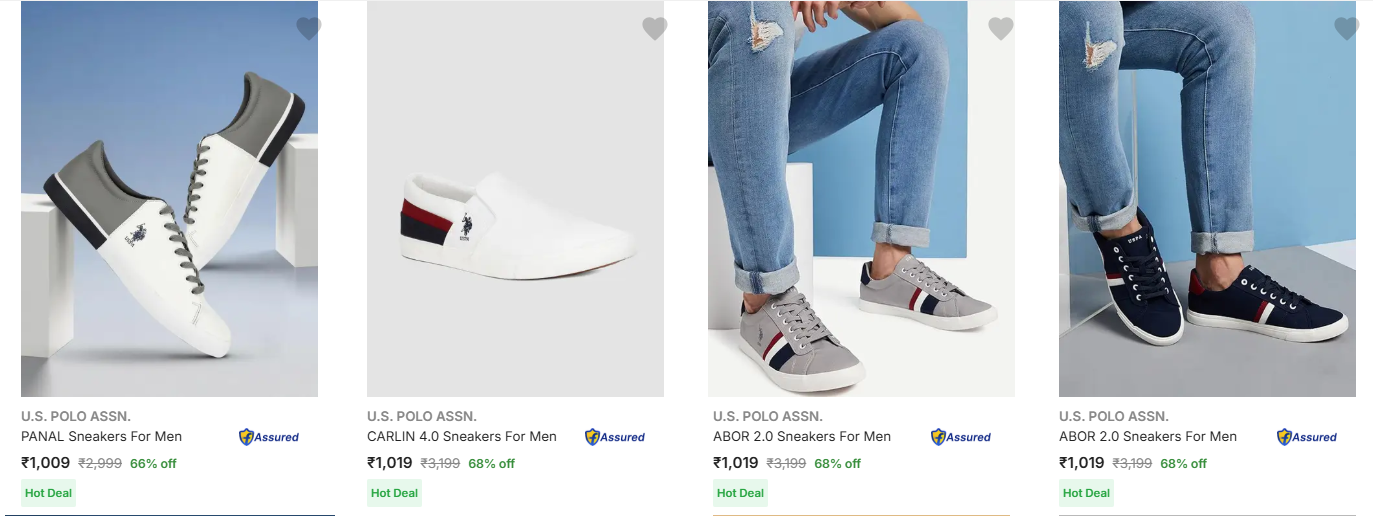Open the third product's ABOR 2.0 title link
1373x516 pixels.
(801, 437)
